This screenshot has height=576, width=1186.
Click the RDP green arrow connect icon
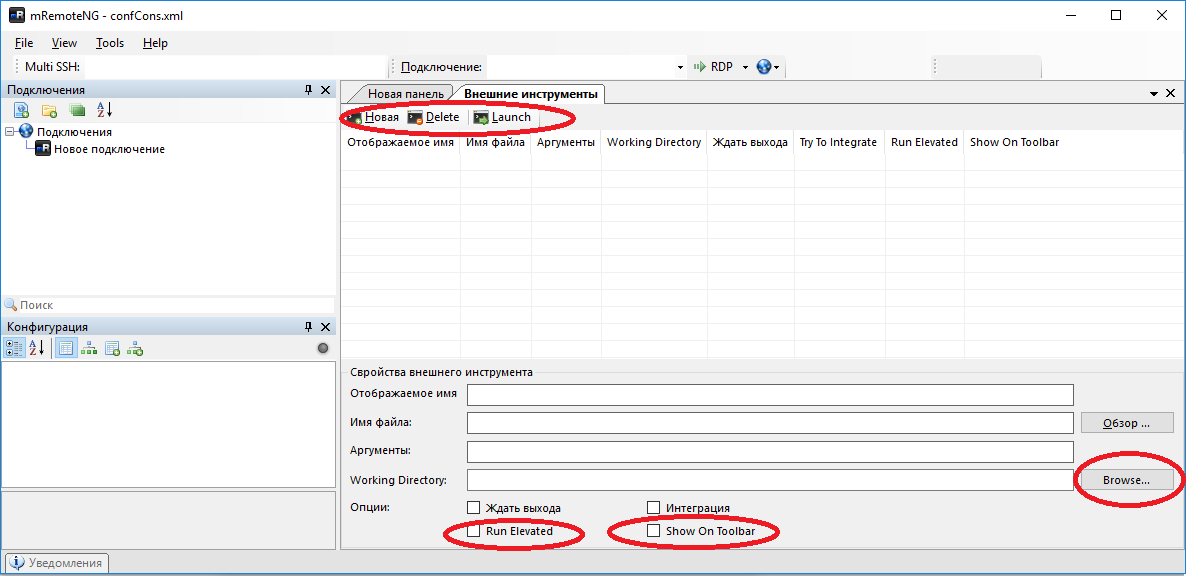(x=700, y=67)
